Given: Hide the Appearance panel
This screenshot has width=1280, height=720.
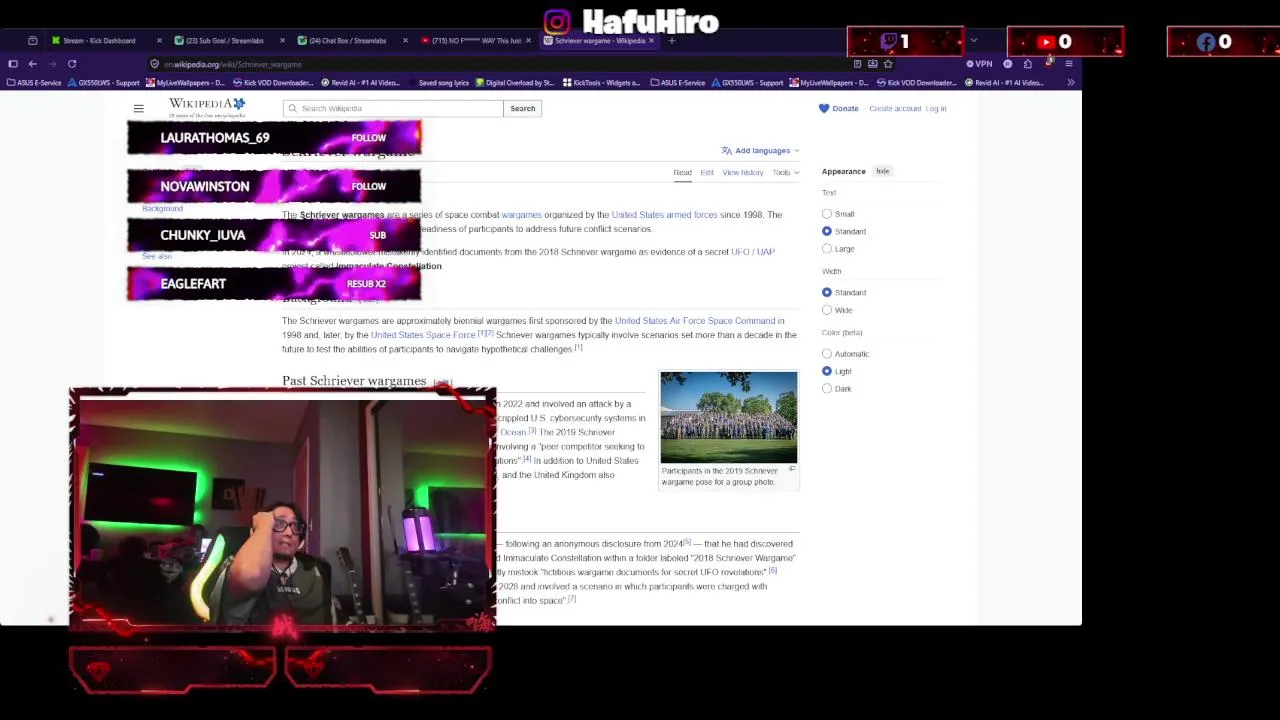Looking at the screenshot, I should point(883,171).
